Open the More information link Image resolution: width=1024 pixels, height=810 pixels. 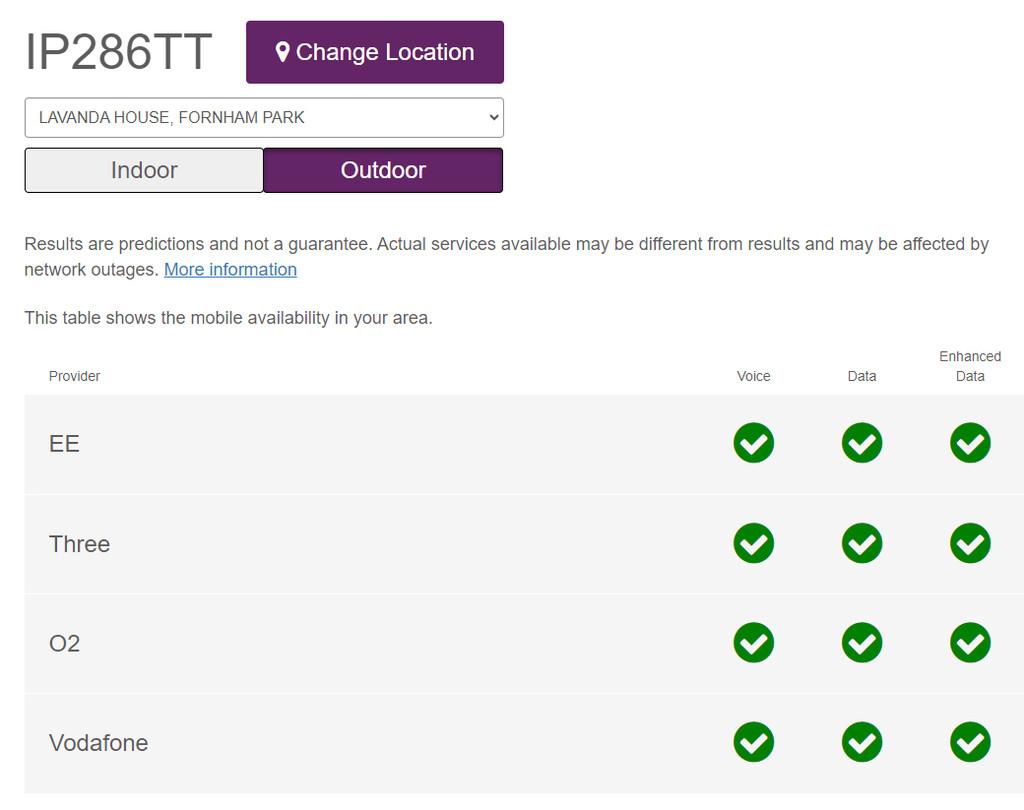(230, 270)
